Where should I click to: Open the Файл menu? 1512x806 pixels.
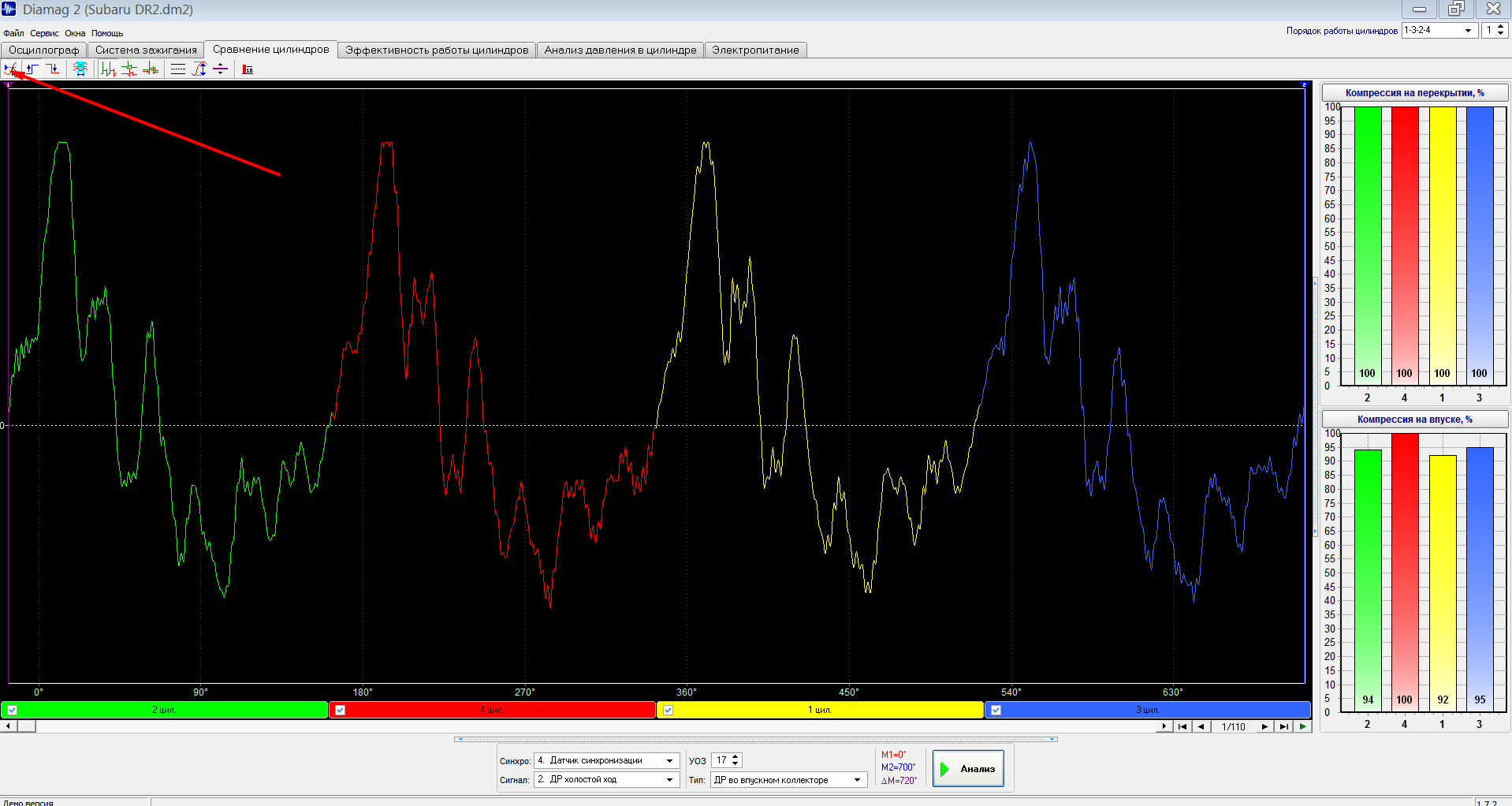click(13, 33)
